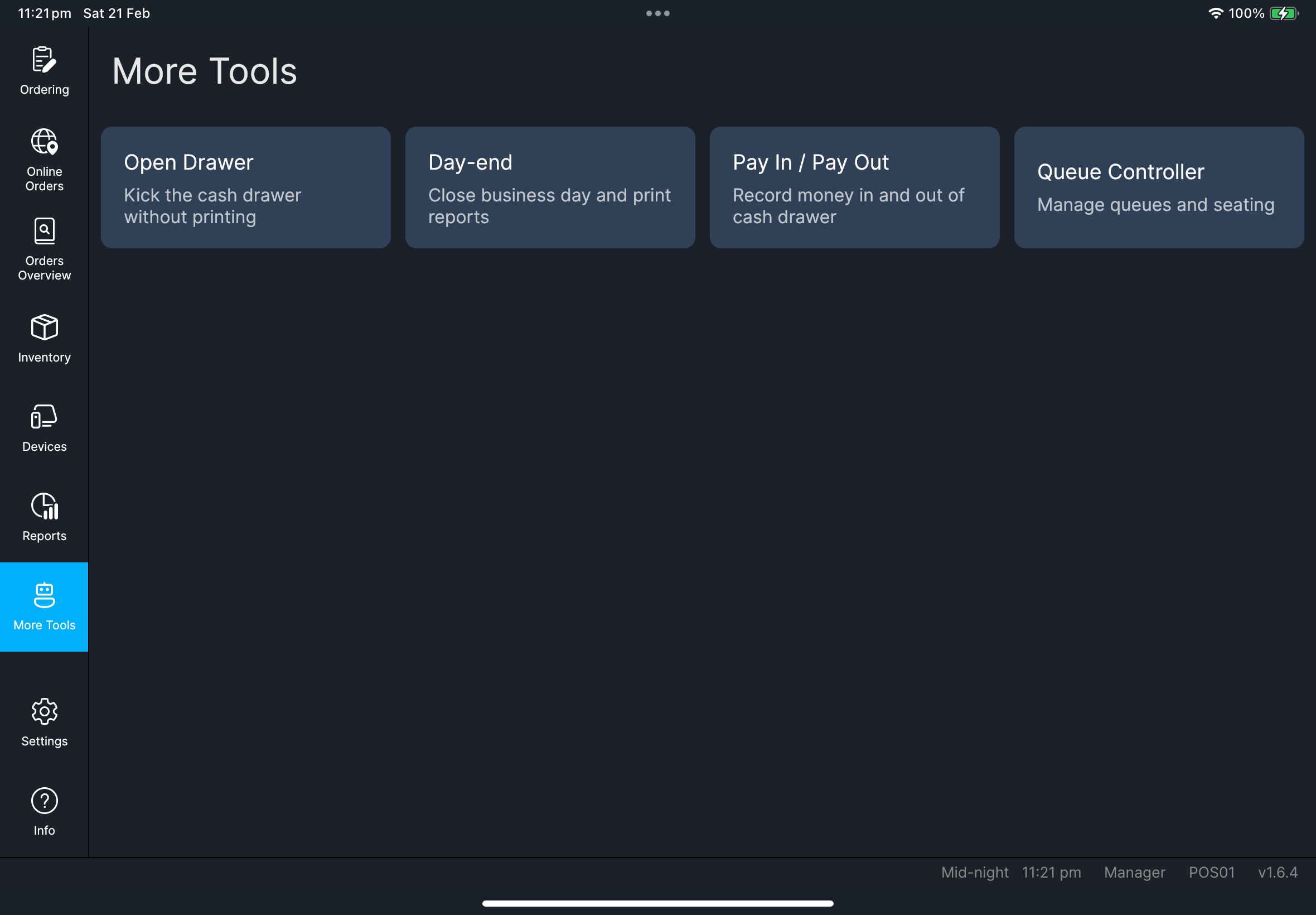
Task: Click the Manager label in footer
Action: (x=1134, y=872)
